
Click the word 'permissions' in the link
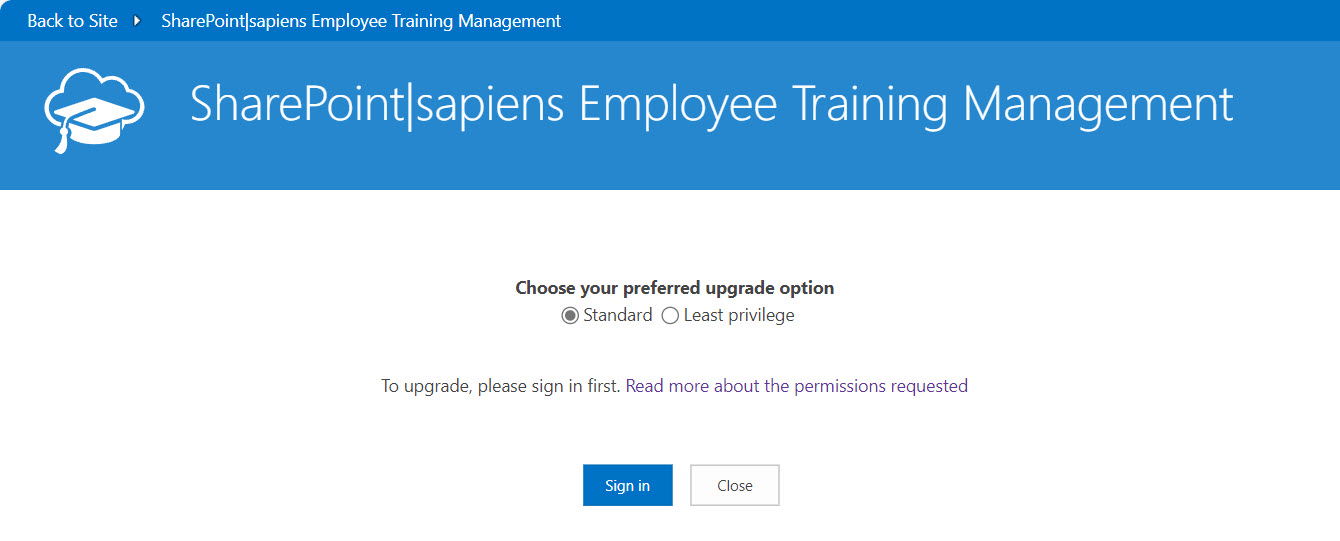[x=840, y=385]
